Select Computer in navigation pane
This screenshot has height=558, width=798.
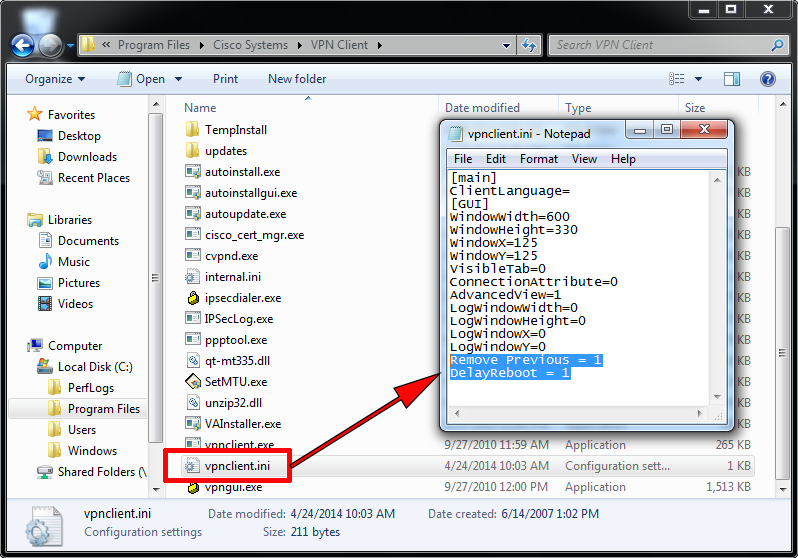click(x=65, y=346)
